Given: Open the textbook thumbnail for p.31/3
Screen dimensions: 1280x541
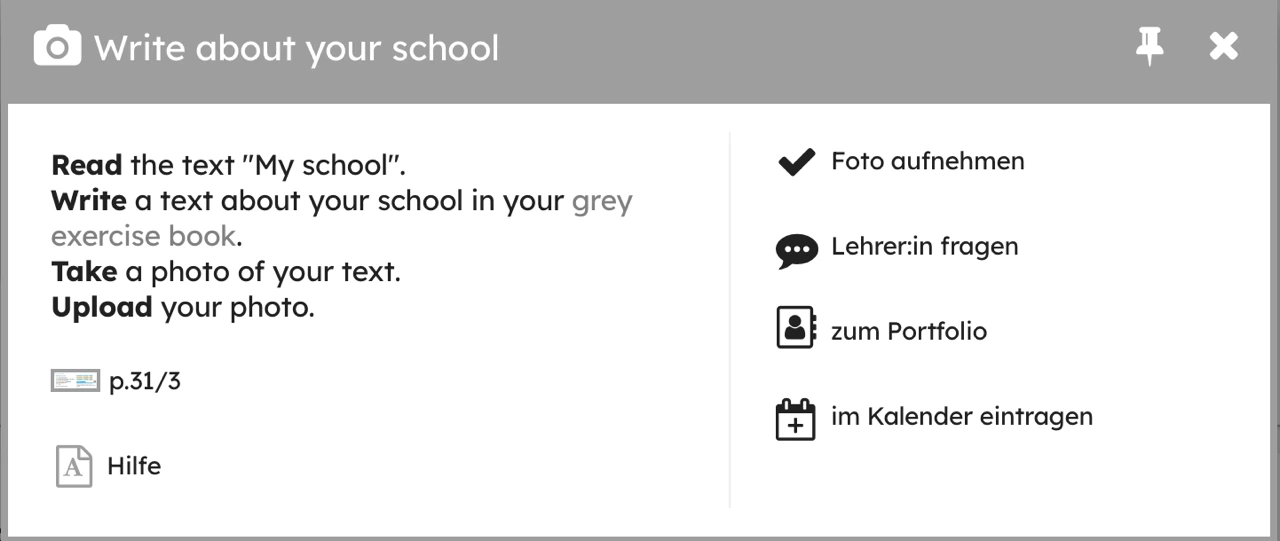Looking at the screenshot, I should click(x=75, y=381).
